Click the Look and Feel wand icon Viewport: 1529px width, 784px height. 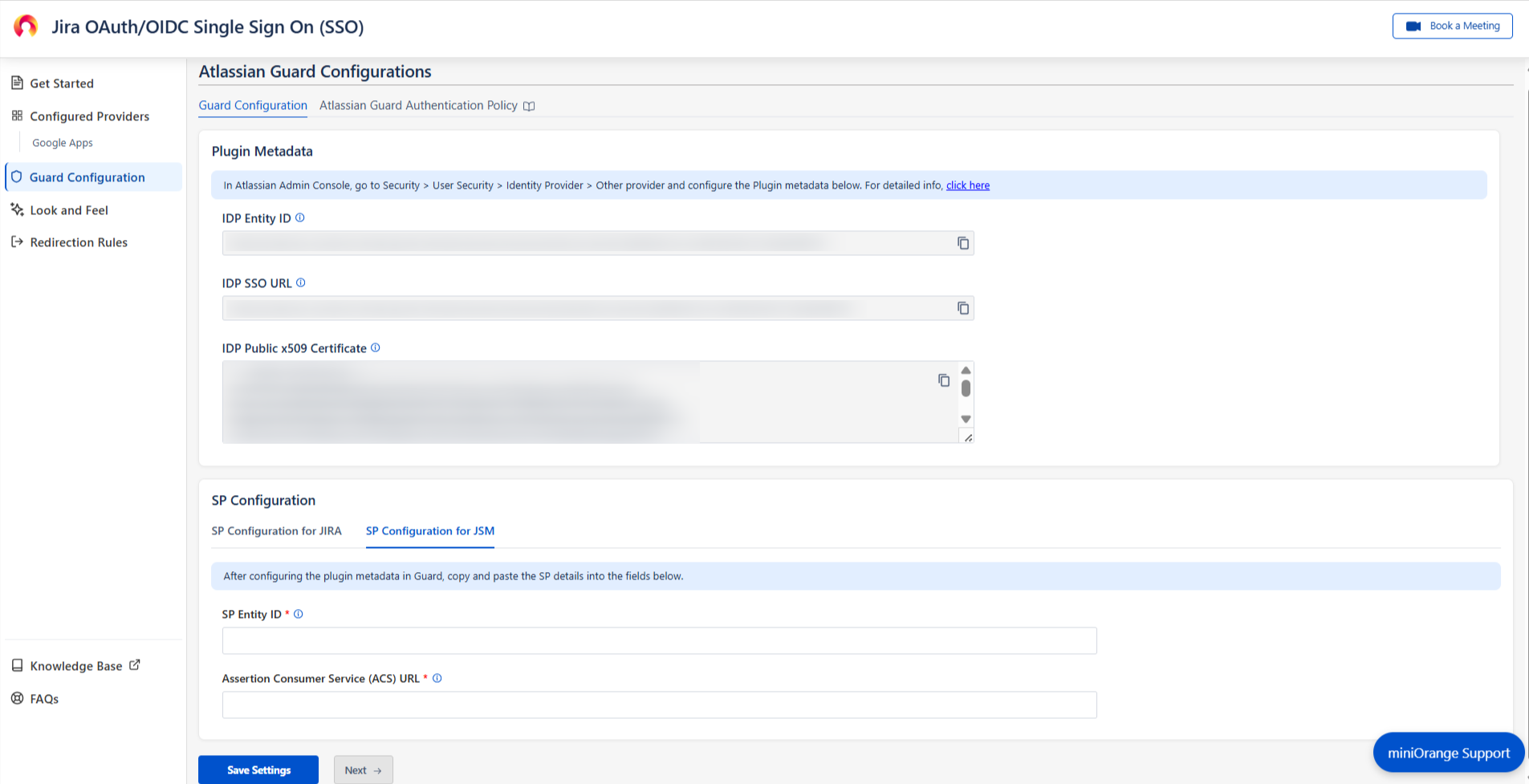coord(17,209)
